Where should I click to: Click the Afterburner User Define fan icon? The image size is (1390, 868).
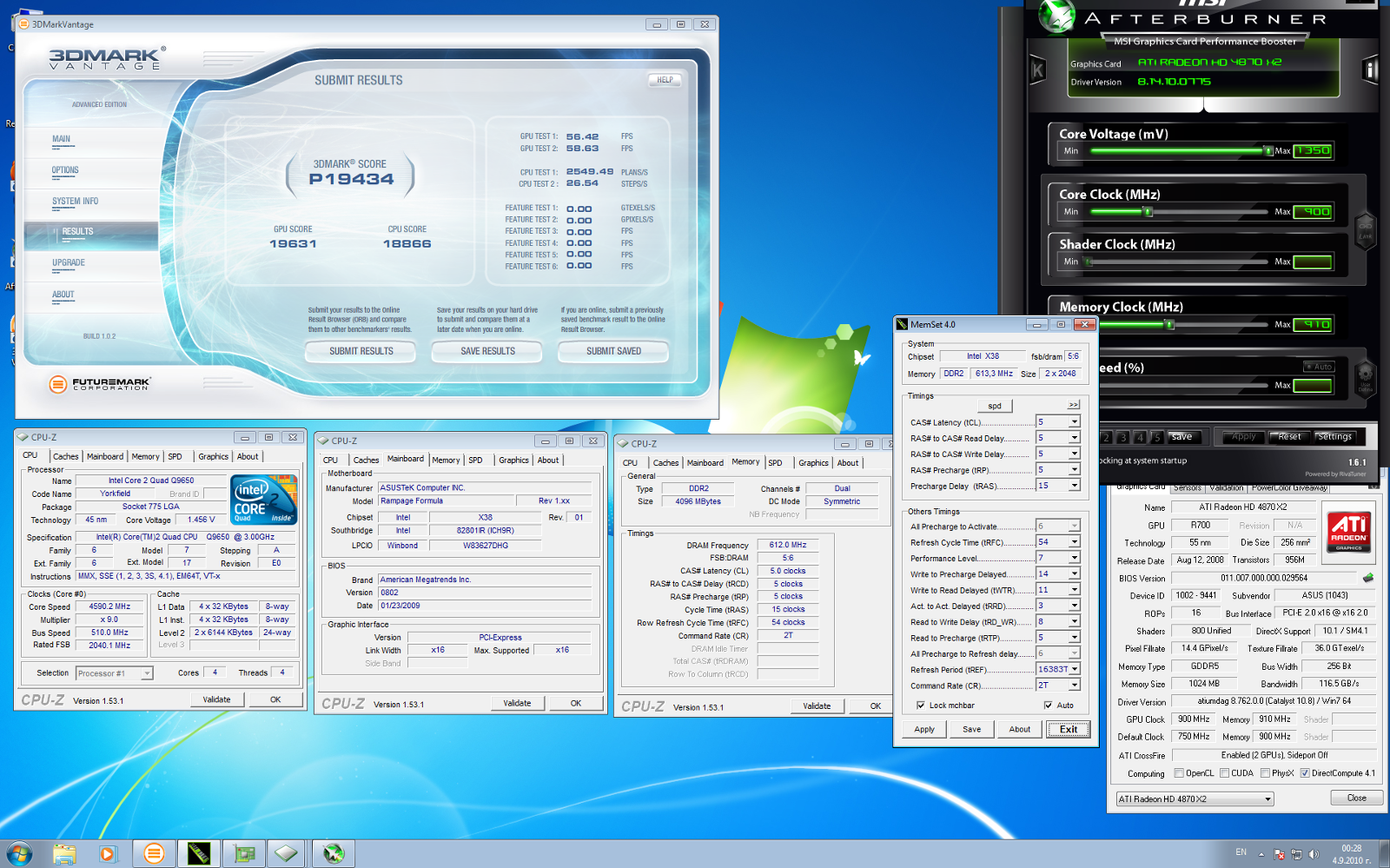click(1365, 381)
